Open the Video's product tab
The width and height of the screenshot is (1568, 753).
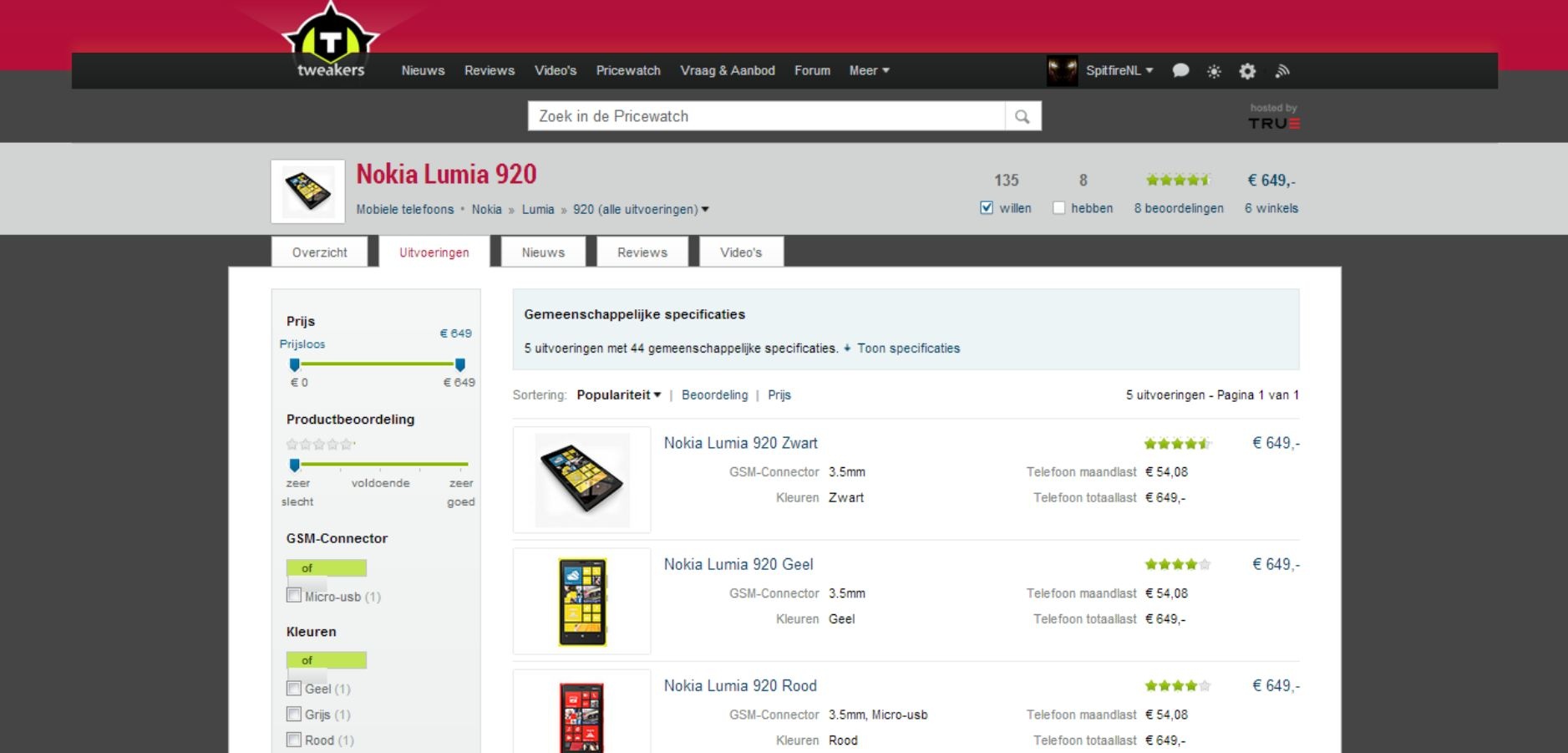pos(741,252)
